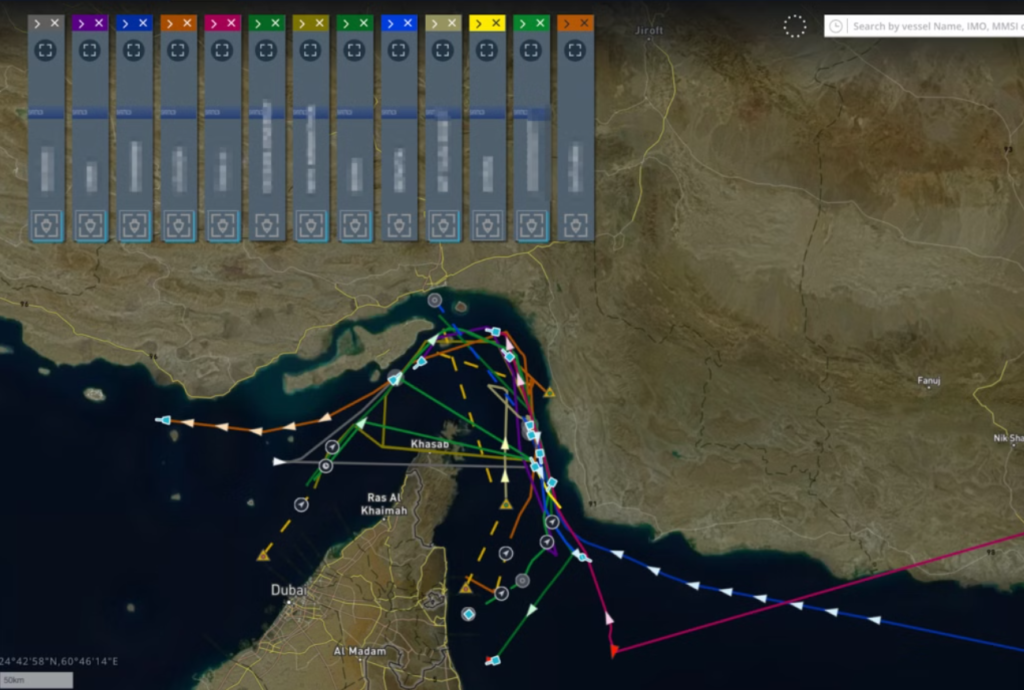Screen dimensions: 1024x690
Task: Expand the purple vessel card using its chevron
Action: click(81, 20)
